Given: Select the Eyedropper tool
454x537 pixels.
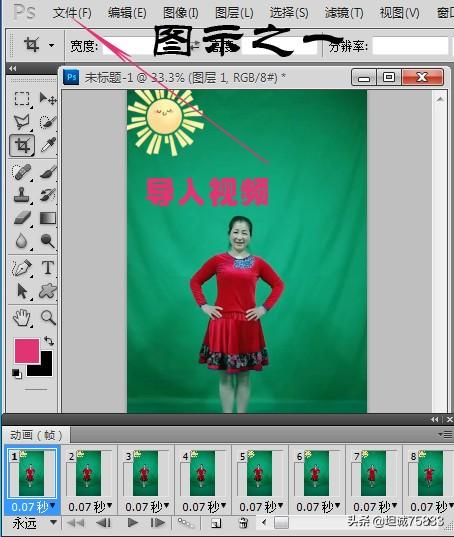Looking at the screenshot, I should pos(48,145).
